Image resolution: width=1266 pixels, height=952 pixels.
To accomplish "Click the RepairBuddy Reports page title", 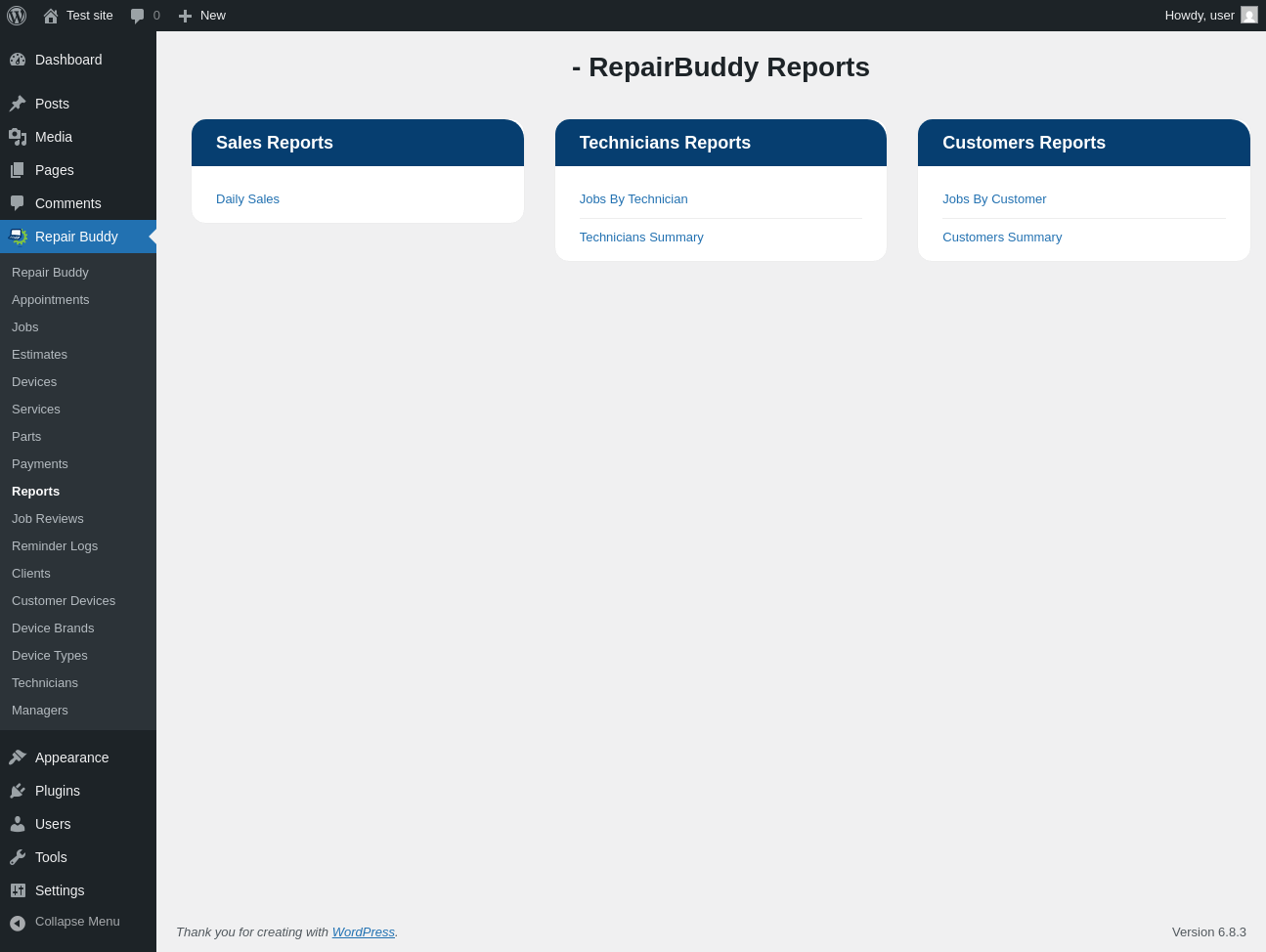I will pos(720,67).
